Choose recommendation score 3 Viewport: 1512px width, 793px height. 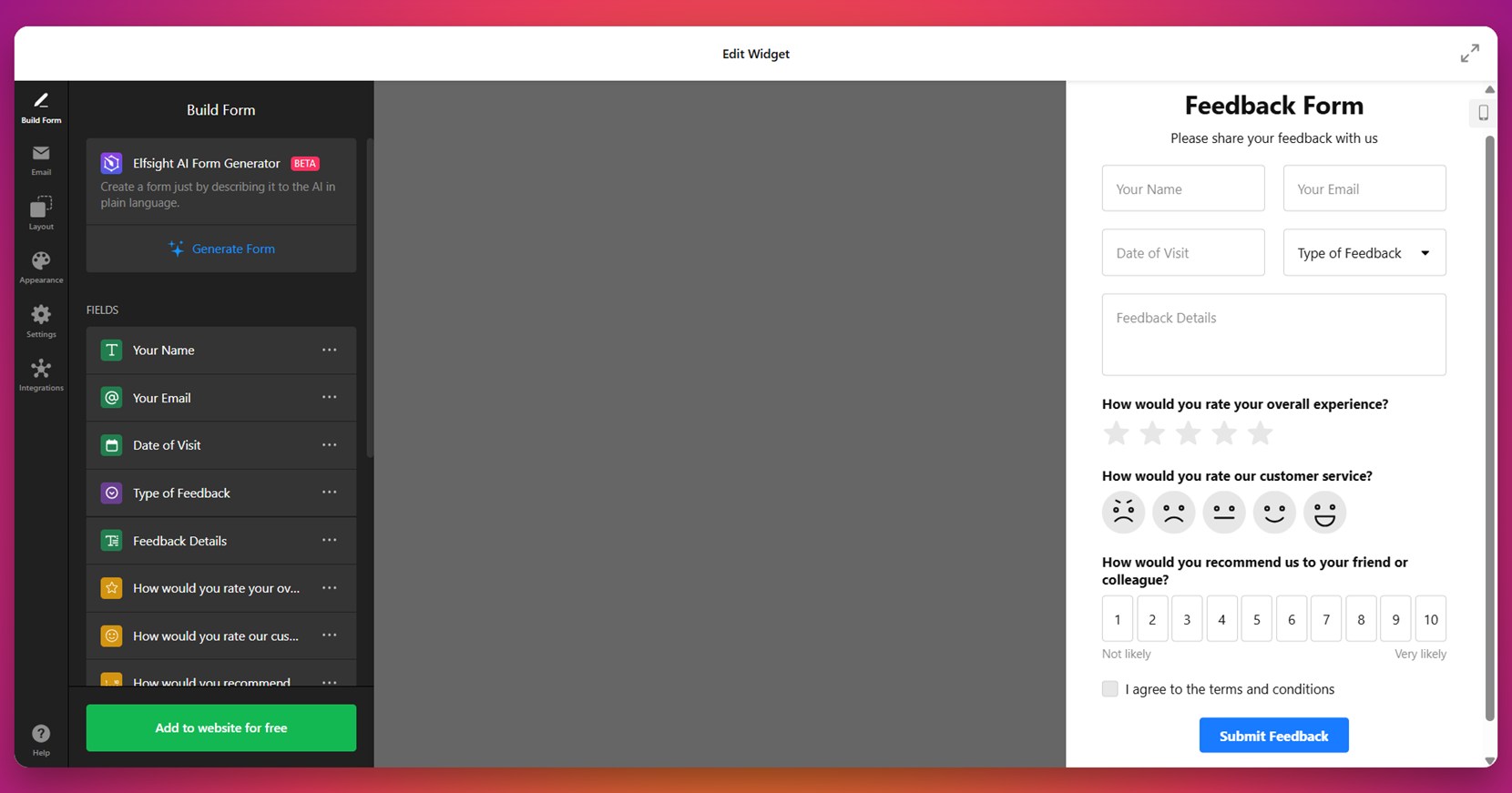point(1187,619)
